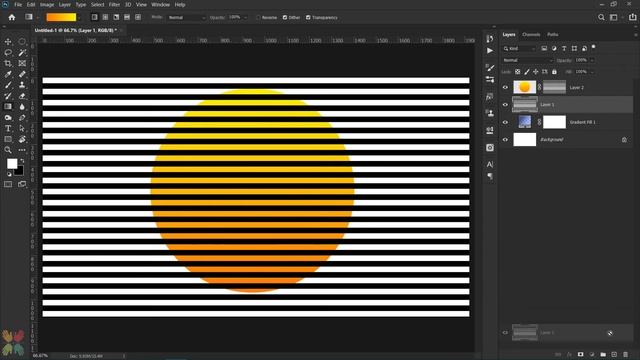Open the layer filter Kind dropdown

(519, 49)
